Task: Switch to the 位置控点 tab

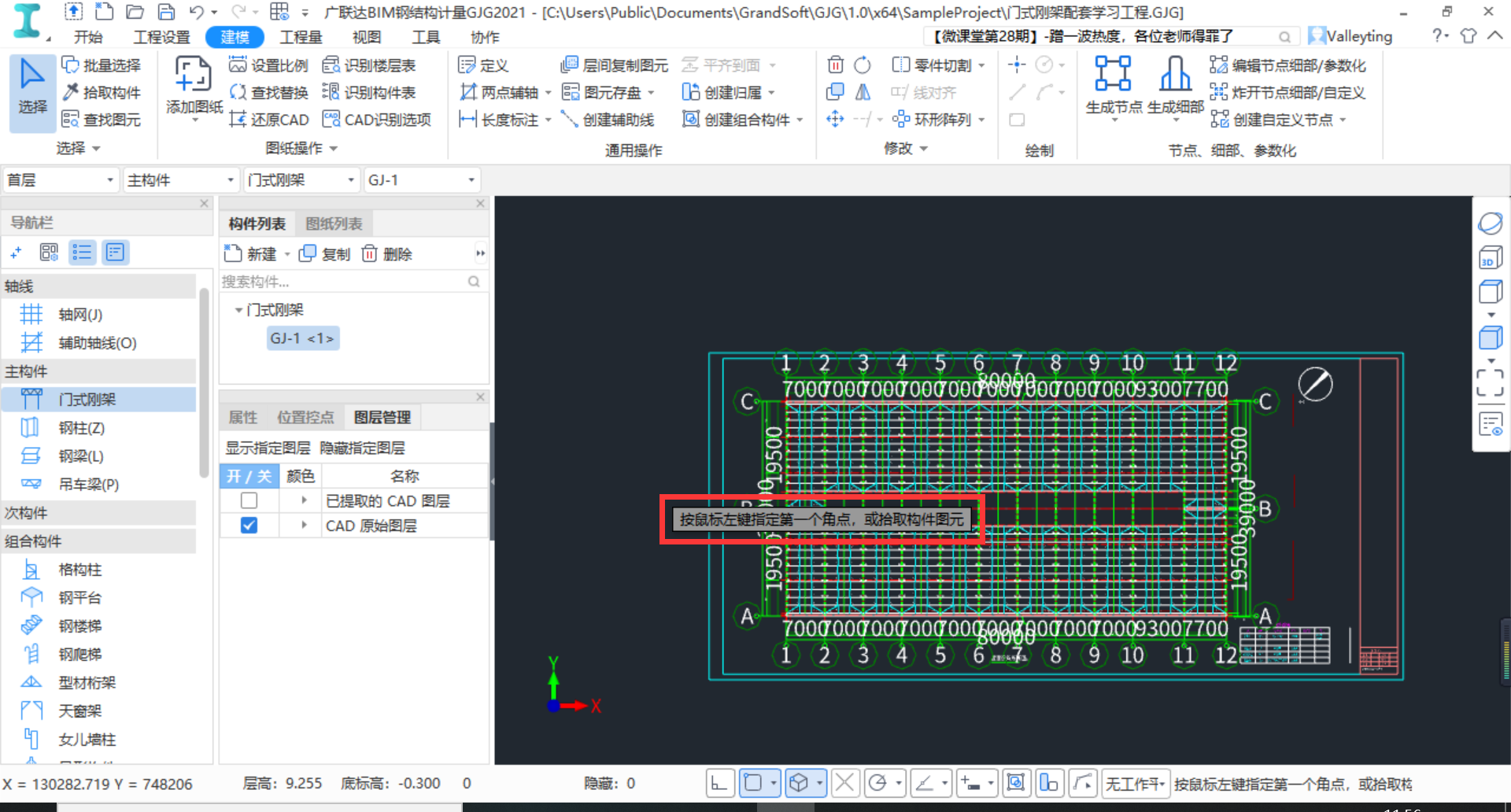Action: point(305,417)
